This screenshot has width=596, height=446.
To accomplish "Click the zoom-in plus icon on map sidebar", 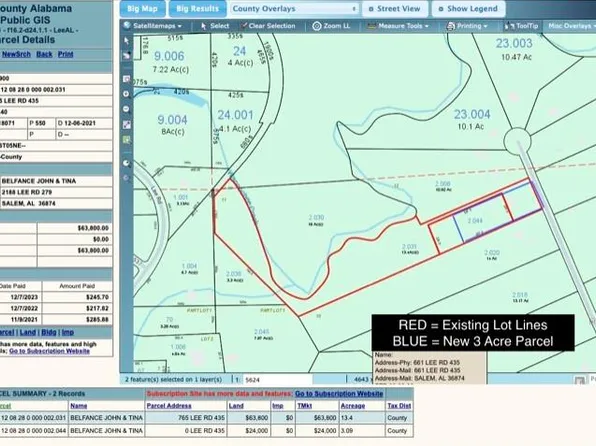I will point(127,94).
